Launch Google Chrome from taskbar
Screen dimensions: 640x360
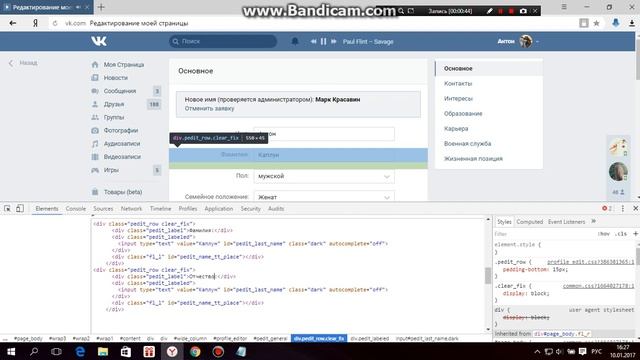195,351
